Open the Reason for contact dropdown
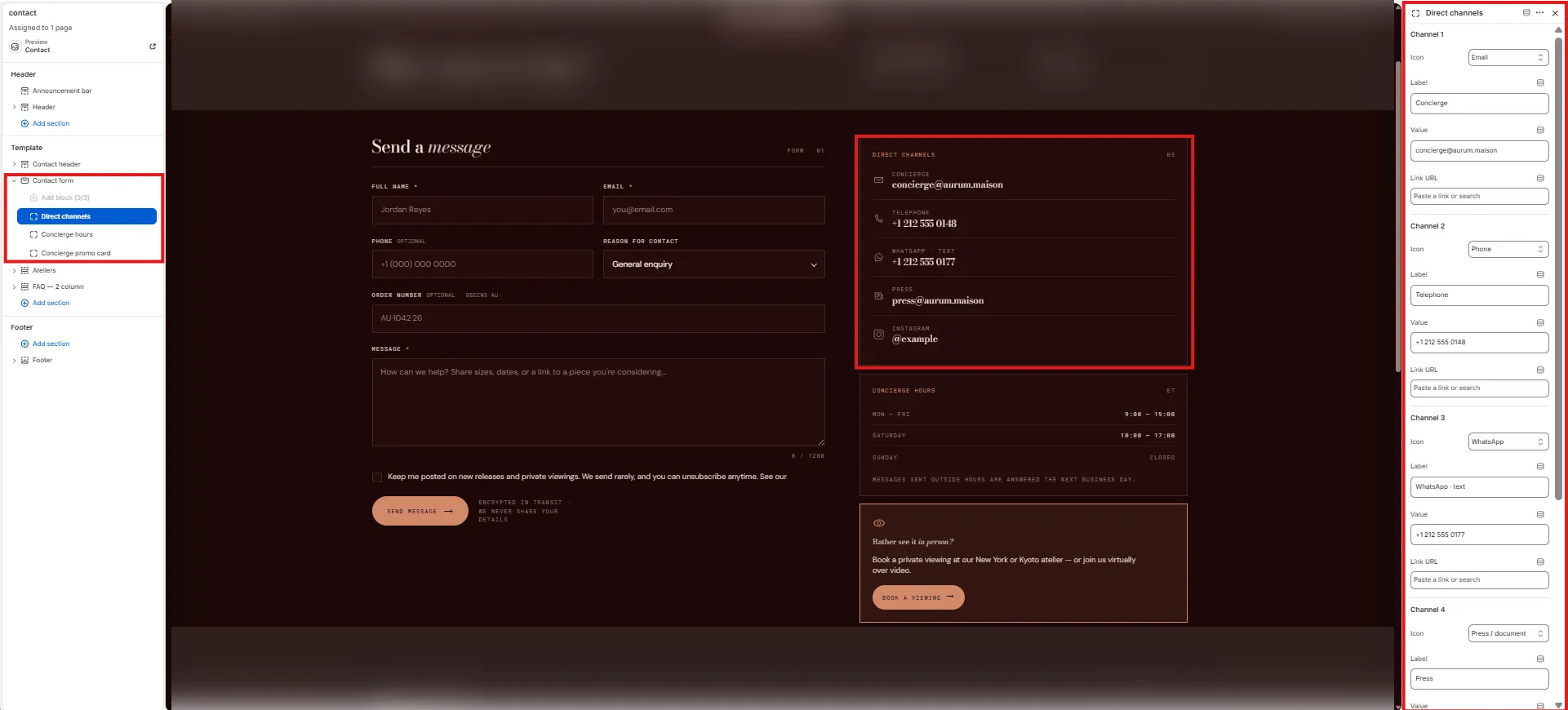The width and height of the screenshot is (1568, 710). coord(713,264)
